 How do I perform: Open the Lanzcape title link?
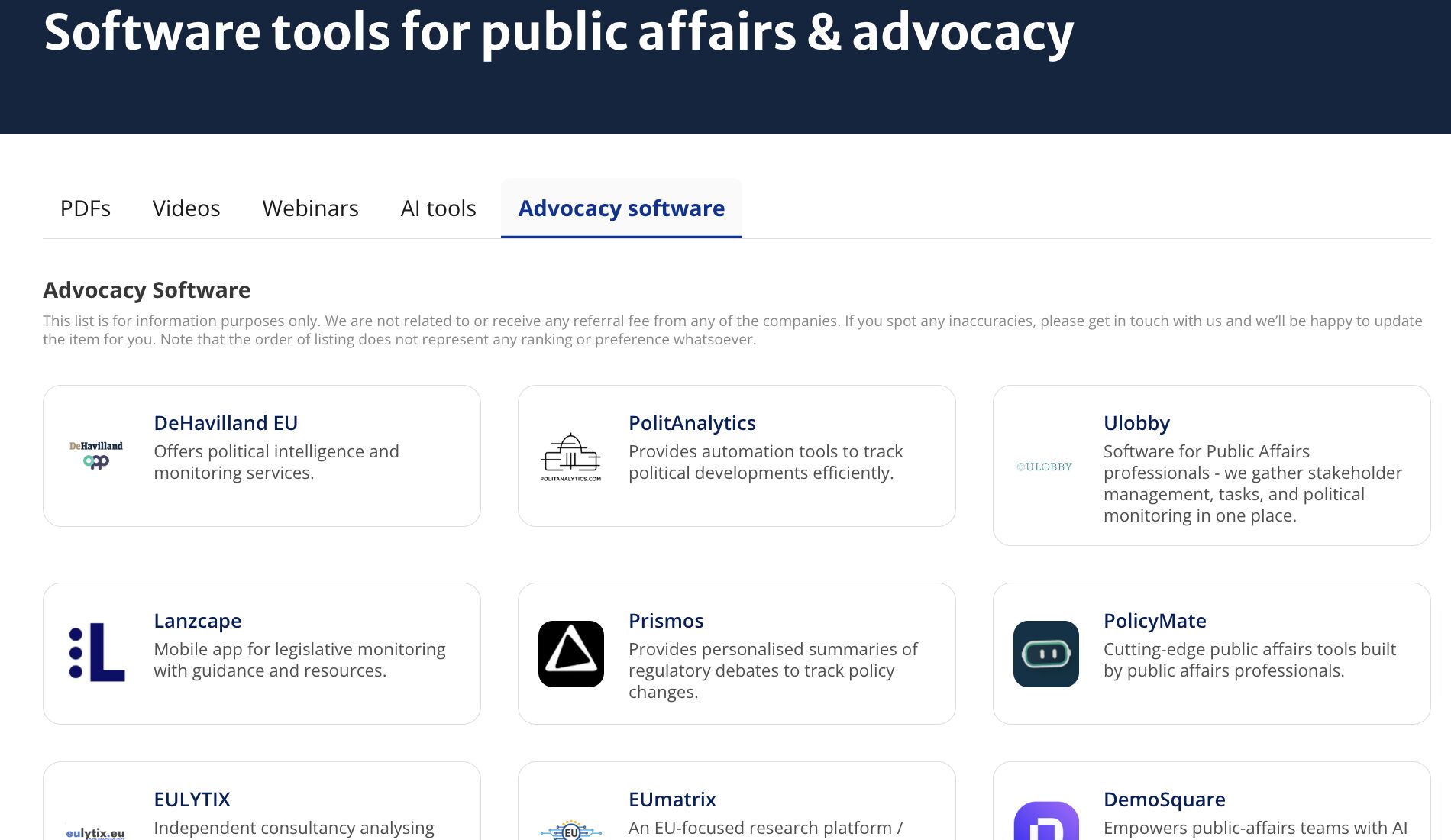point(197,621)
